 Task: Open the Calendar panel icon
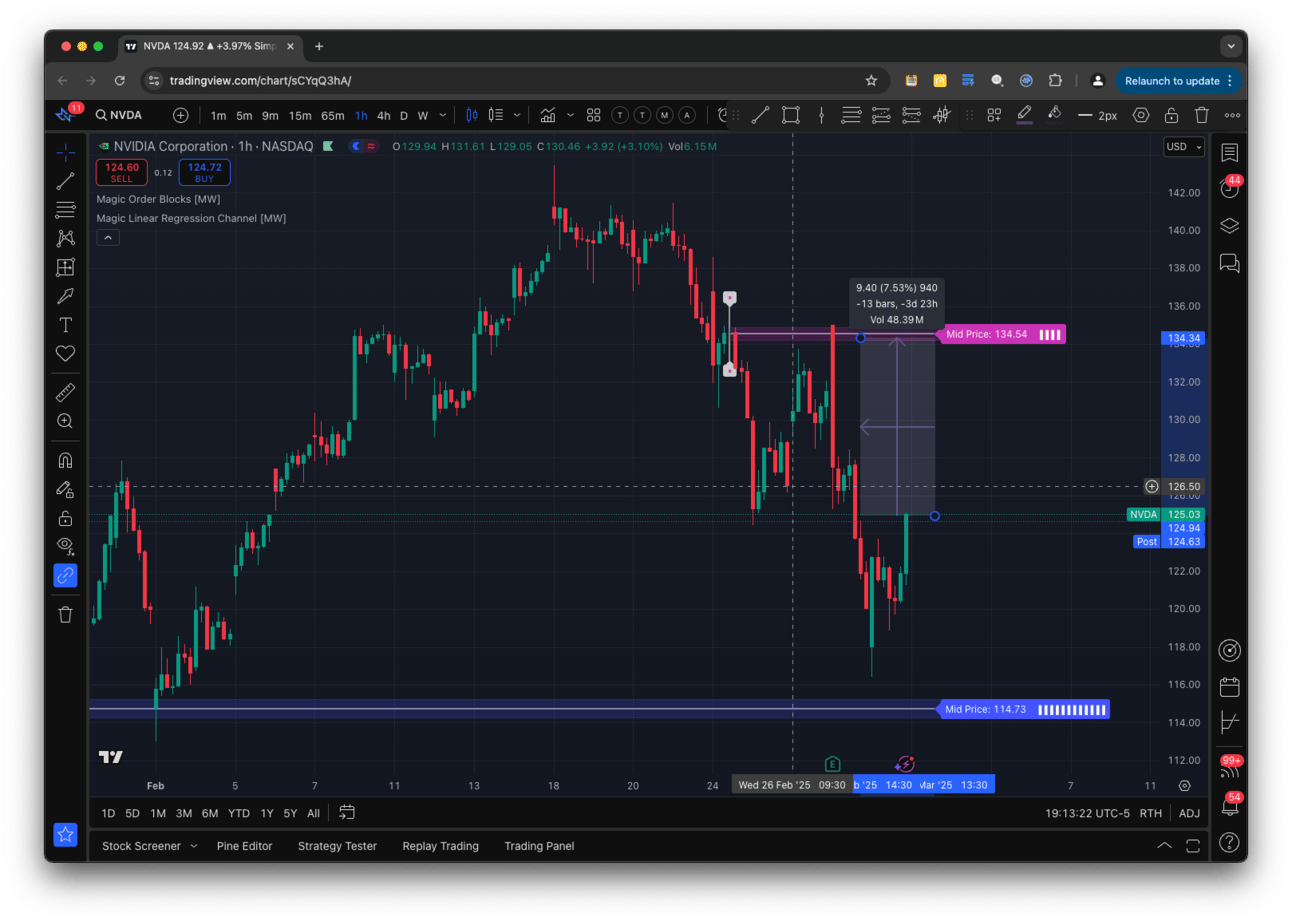pyautogui.click(x=1229, y=687)
